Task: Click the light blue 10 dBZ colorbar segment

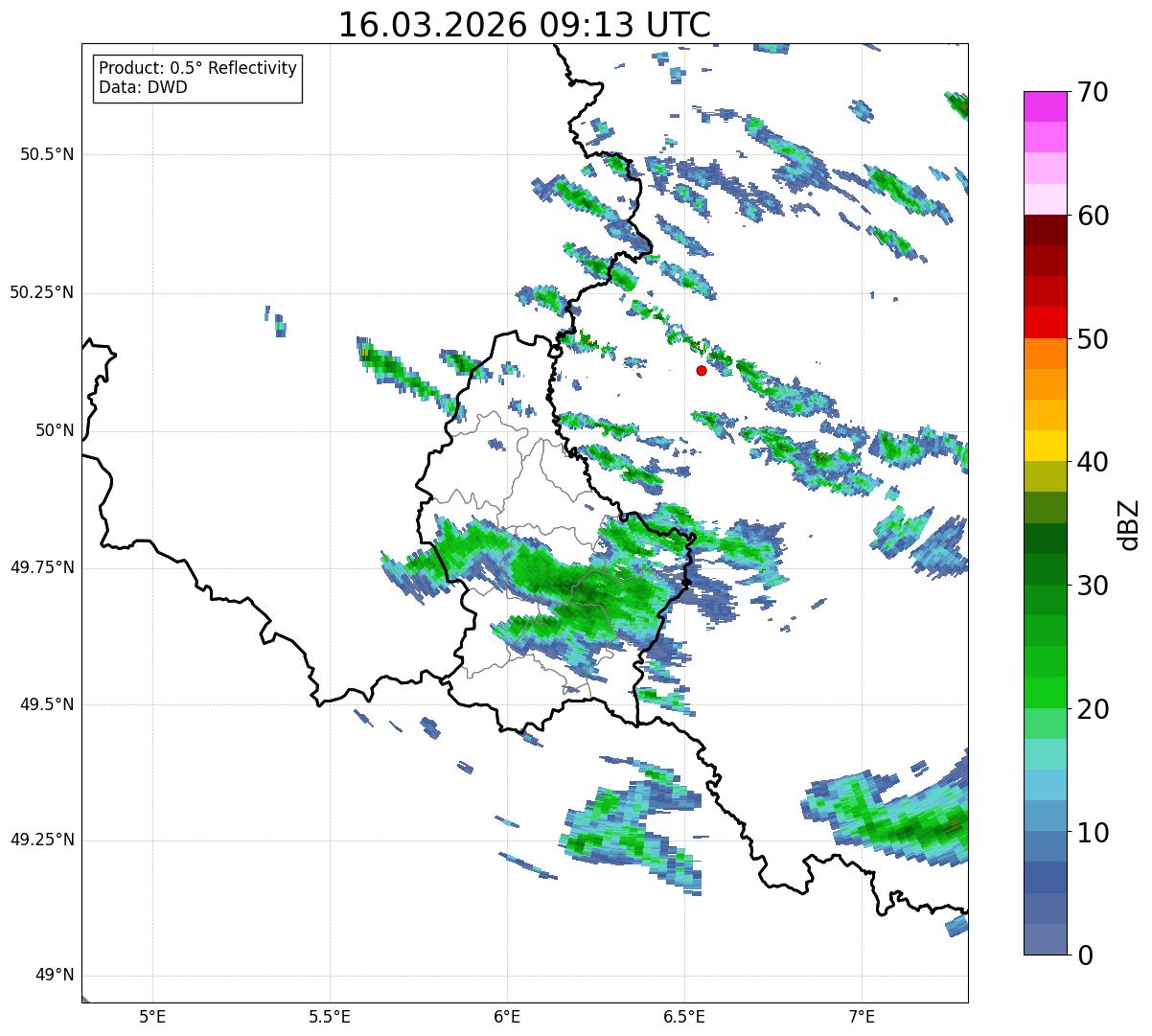Action: [1045, 816]
